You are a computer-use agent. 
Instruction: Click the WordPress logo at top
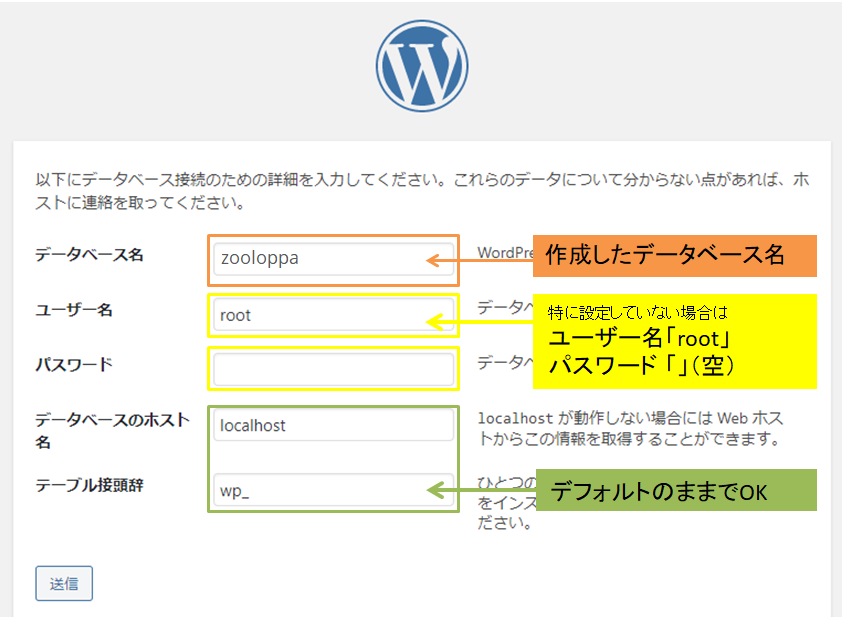click(x=422, y=66)
